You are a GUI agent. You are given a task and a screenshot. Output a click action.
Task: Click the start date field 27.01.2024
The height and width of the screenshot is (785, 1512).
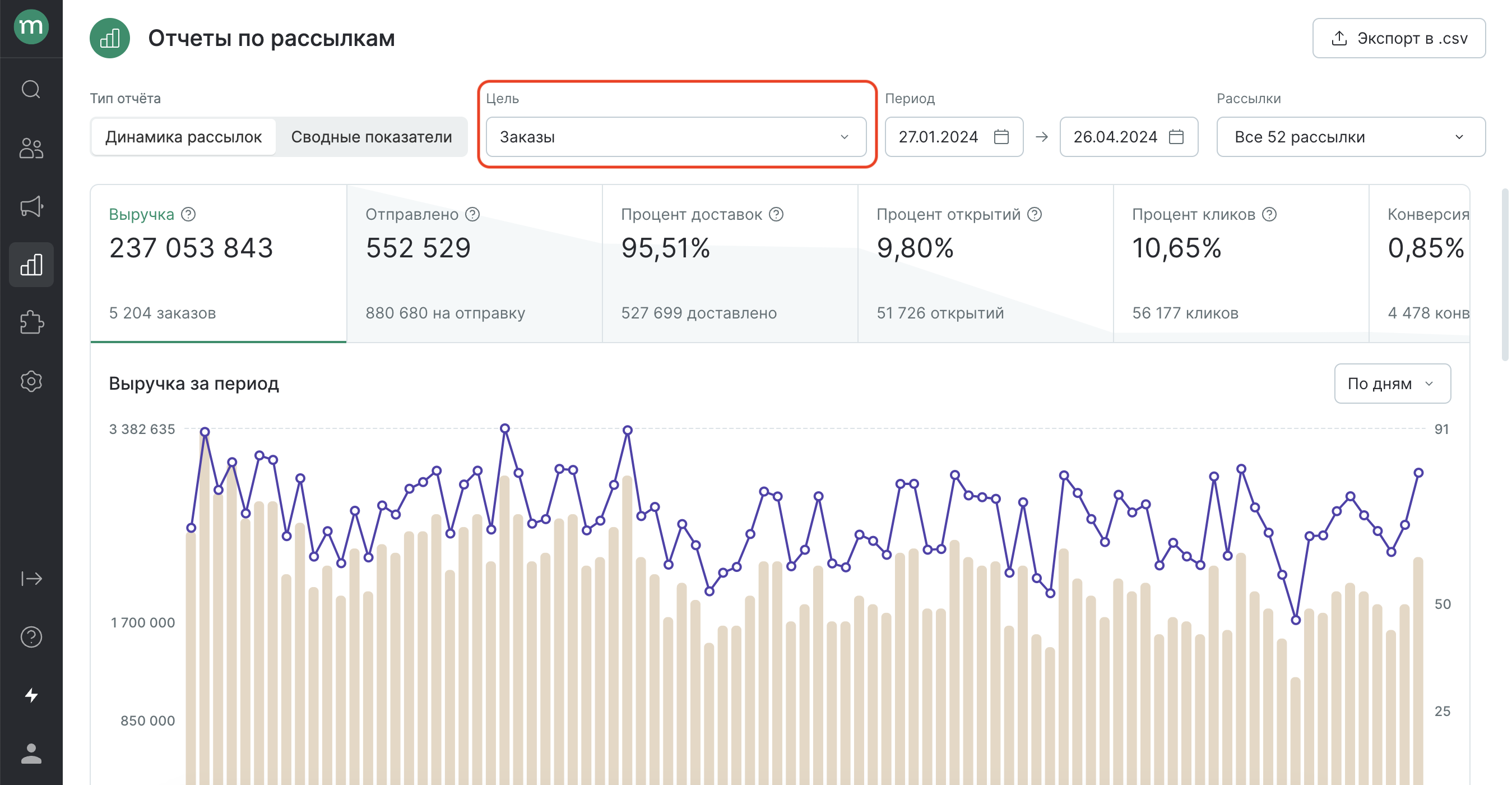point(954,137)
